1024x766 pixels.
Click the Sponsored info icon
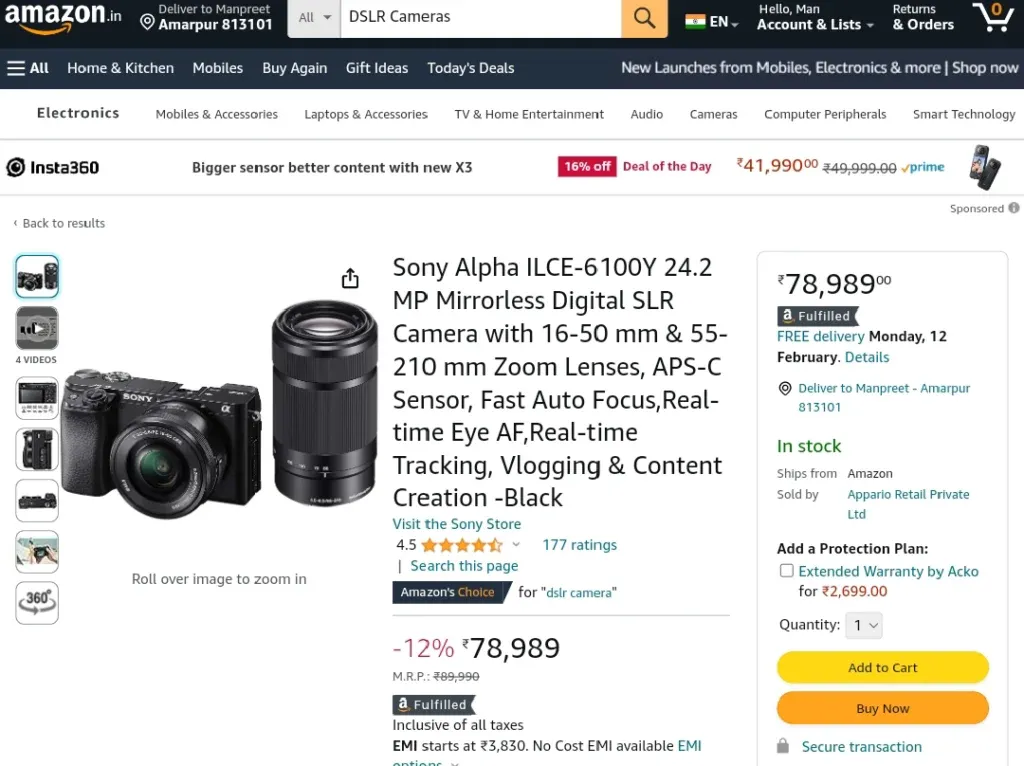pos(1014,208)
